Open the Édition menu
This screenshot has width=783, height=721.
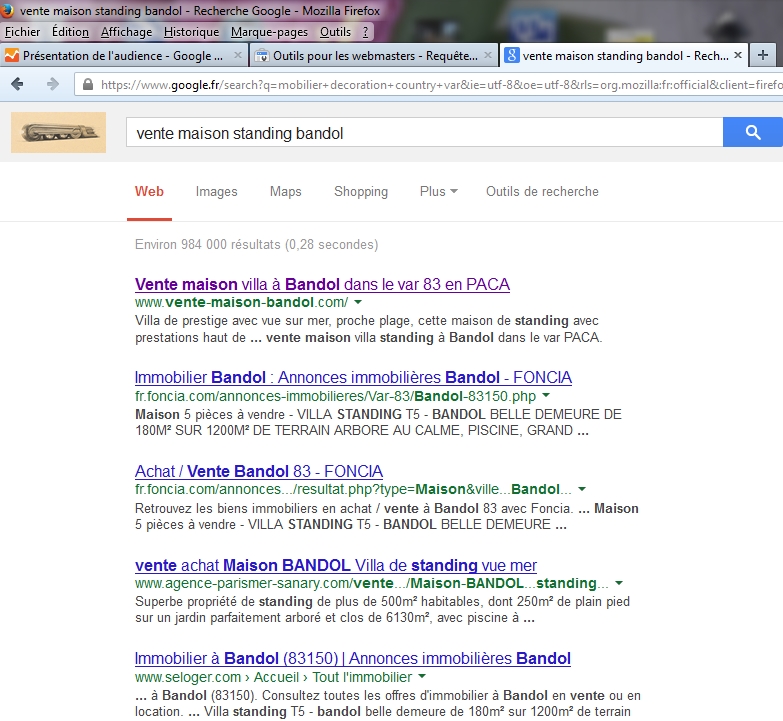70,32
